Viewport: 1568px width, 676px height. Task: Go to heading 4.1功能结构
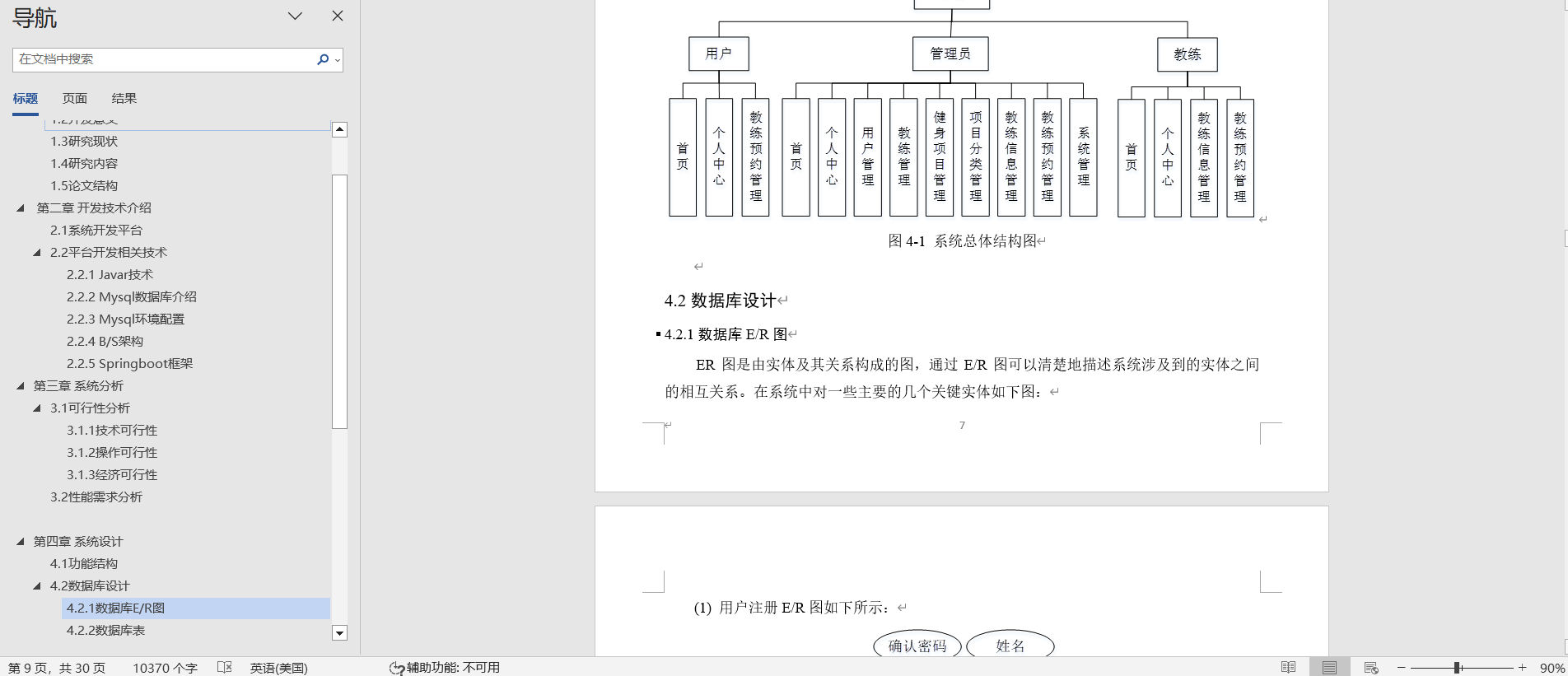pyautogui.click(x=84, y=564)
